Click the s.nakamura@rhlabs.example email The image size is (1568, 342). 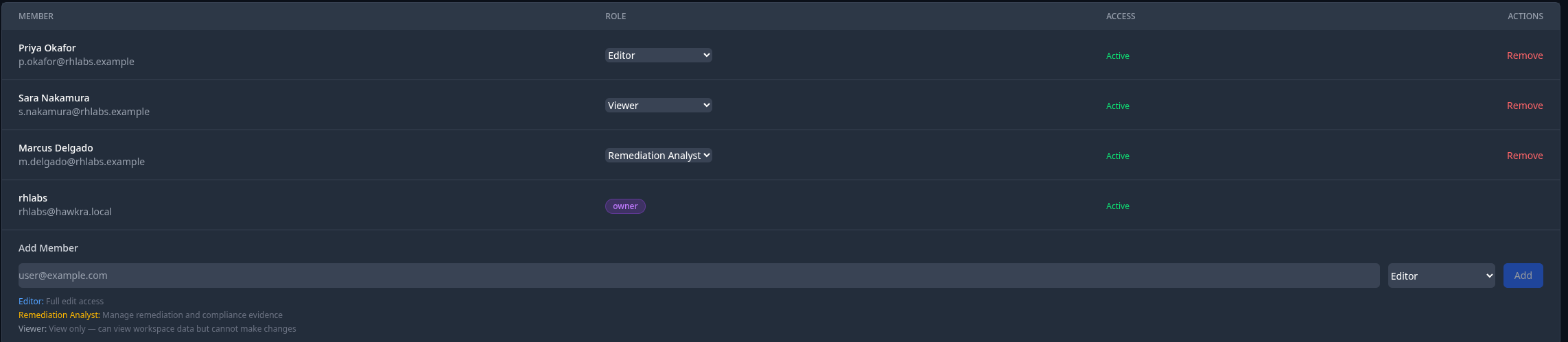pos(84,112)
